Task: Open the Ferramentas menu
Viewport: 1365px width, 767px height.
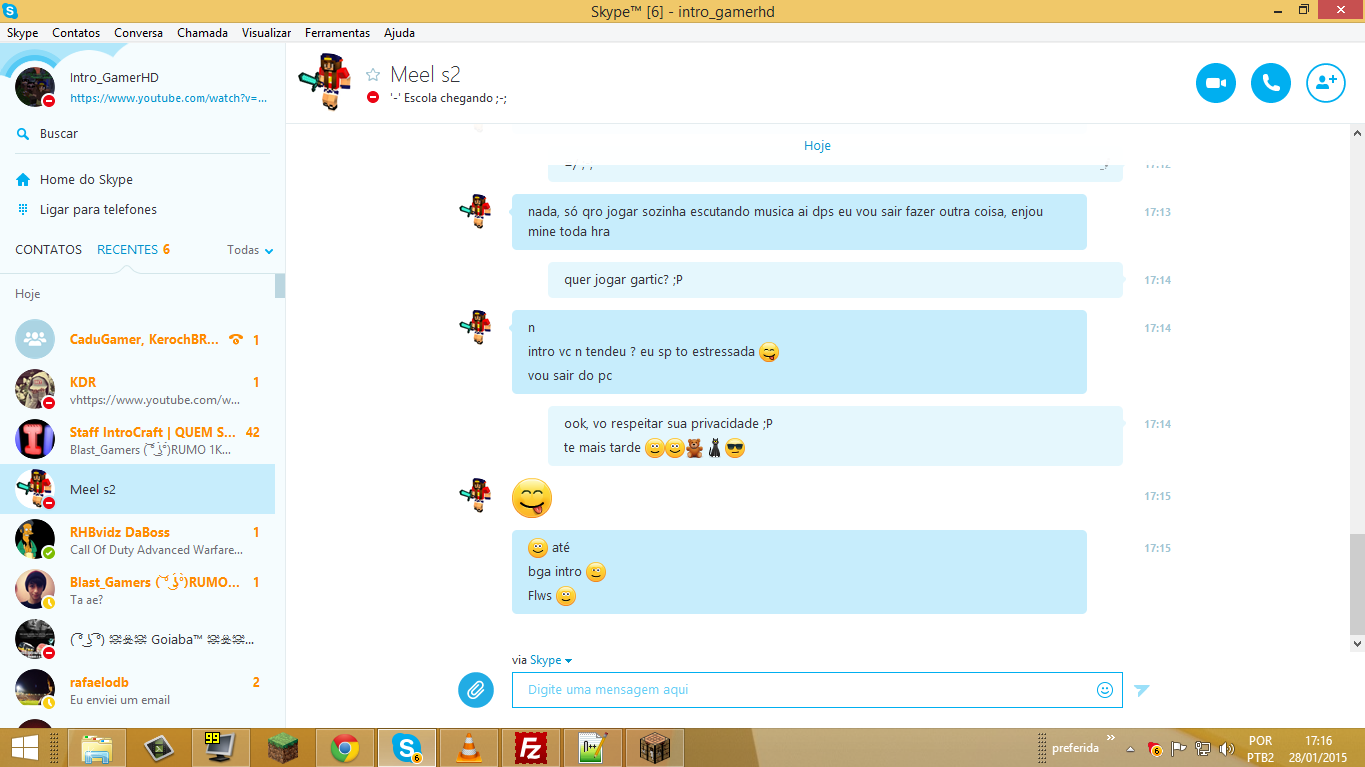Action: point(337,33)
